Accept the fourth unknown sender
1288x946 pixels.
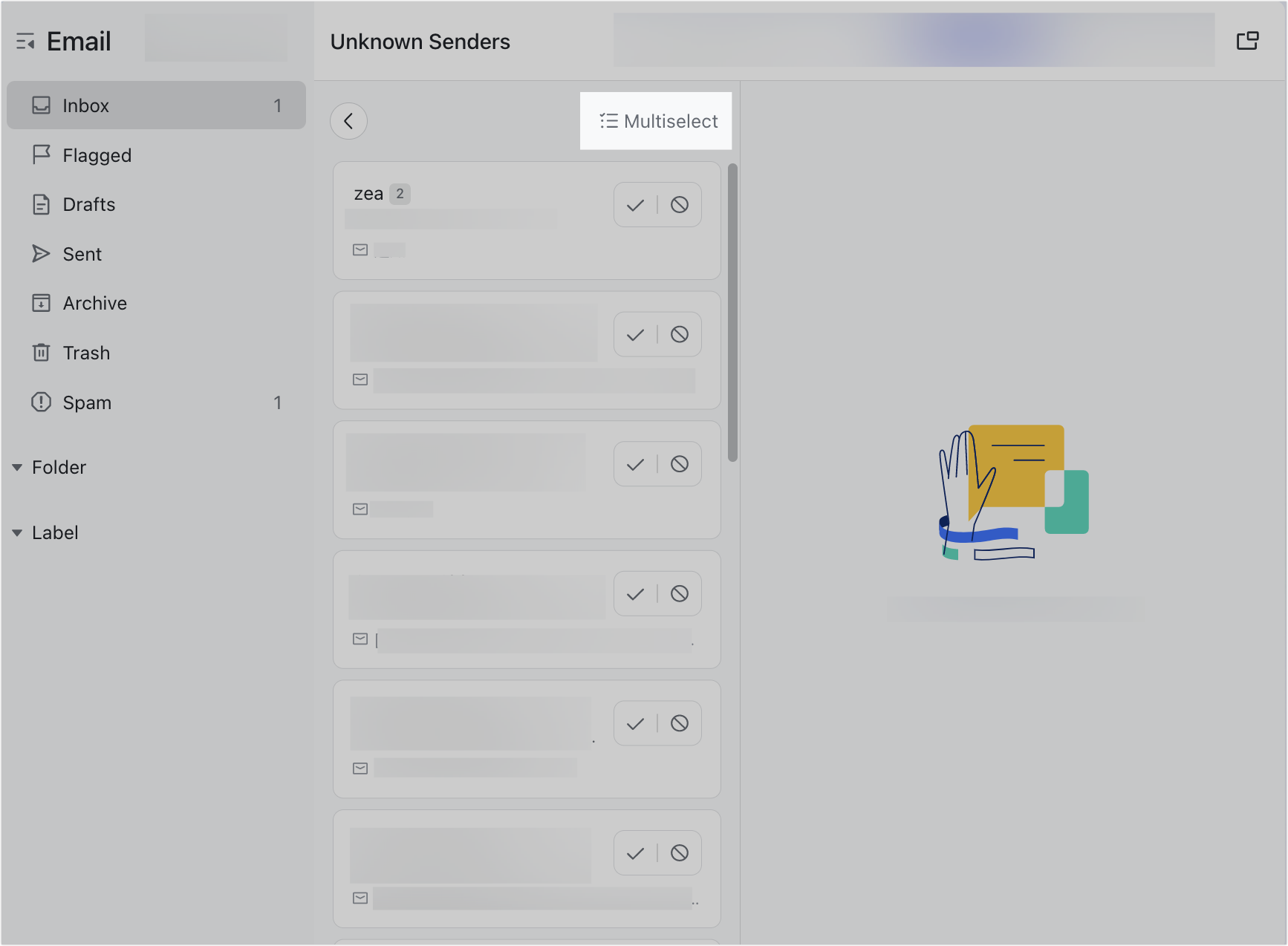635,594
